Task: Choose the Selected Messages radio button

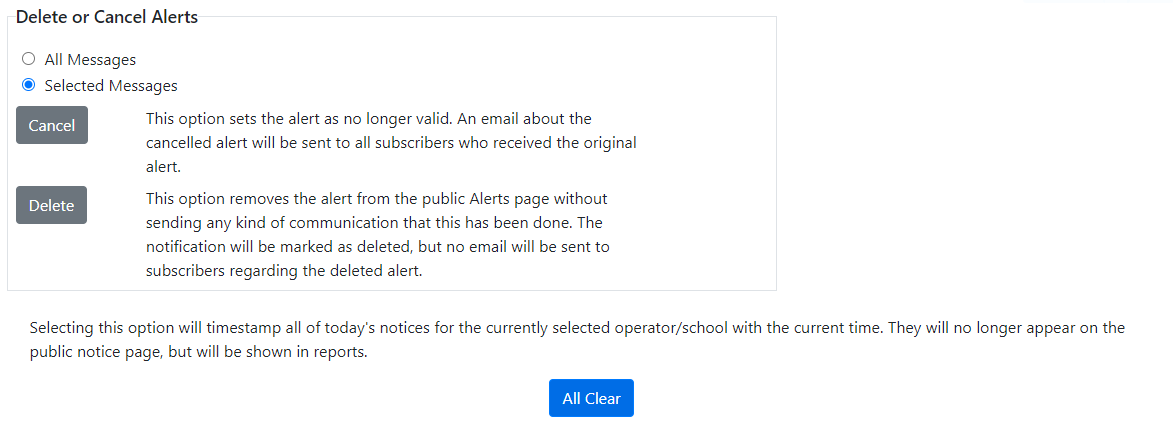Action: click(x=28, y=85)
